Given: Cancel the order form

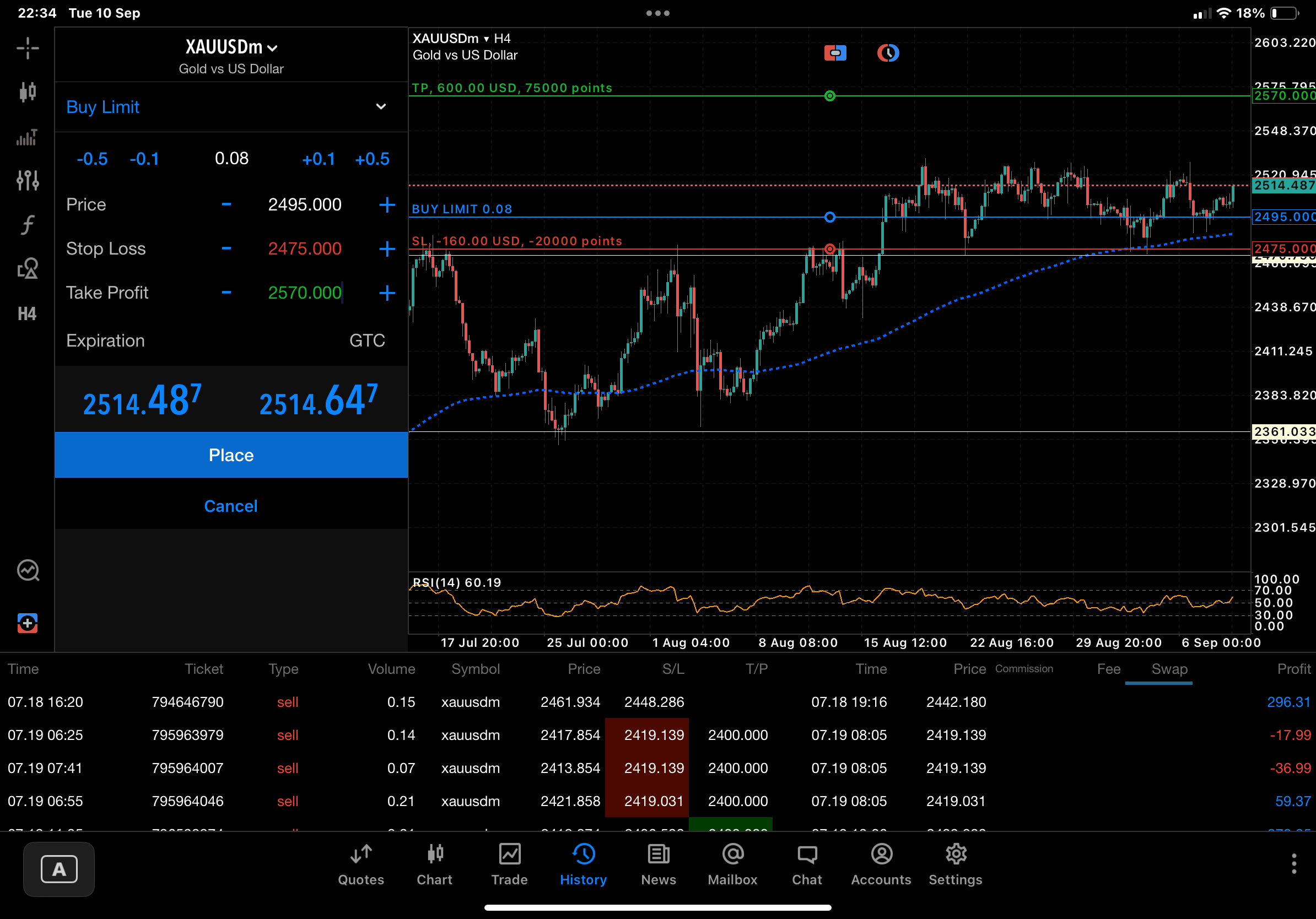Looking at the screenshot, I should (x=231, y=506).
